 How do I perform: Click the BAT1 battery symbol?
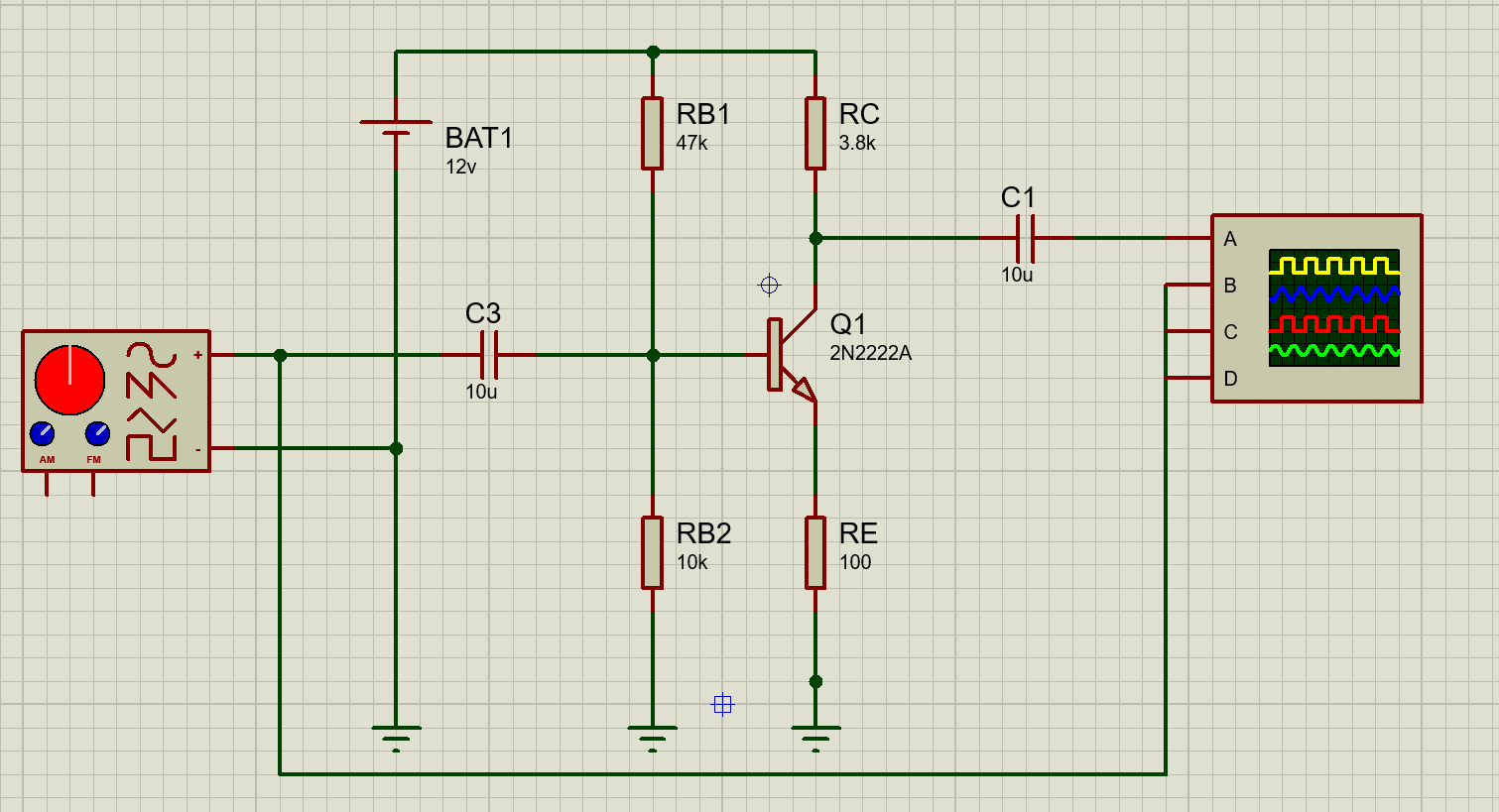pyautogui.click(x=396, y=128)
